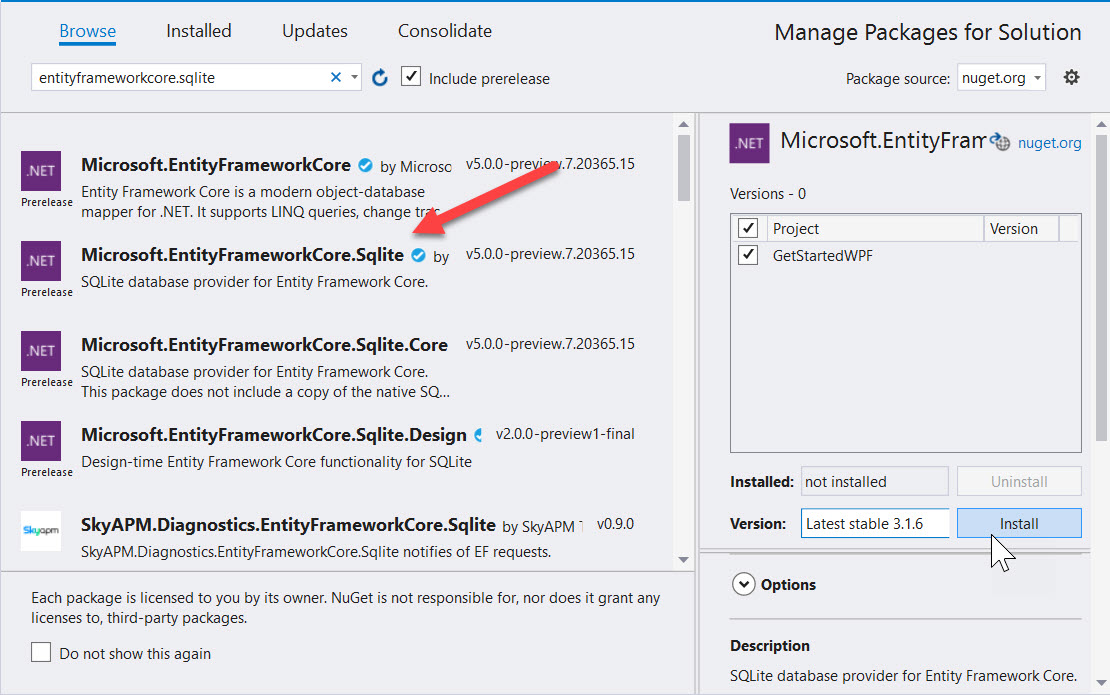Image resolution: width=1110 pixels, height=695 pixels.
Task: Click the Install button
Action: (1019, 522)
